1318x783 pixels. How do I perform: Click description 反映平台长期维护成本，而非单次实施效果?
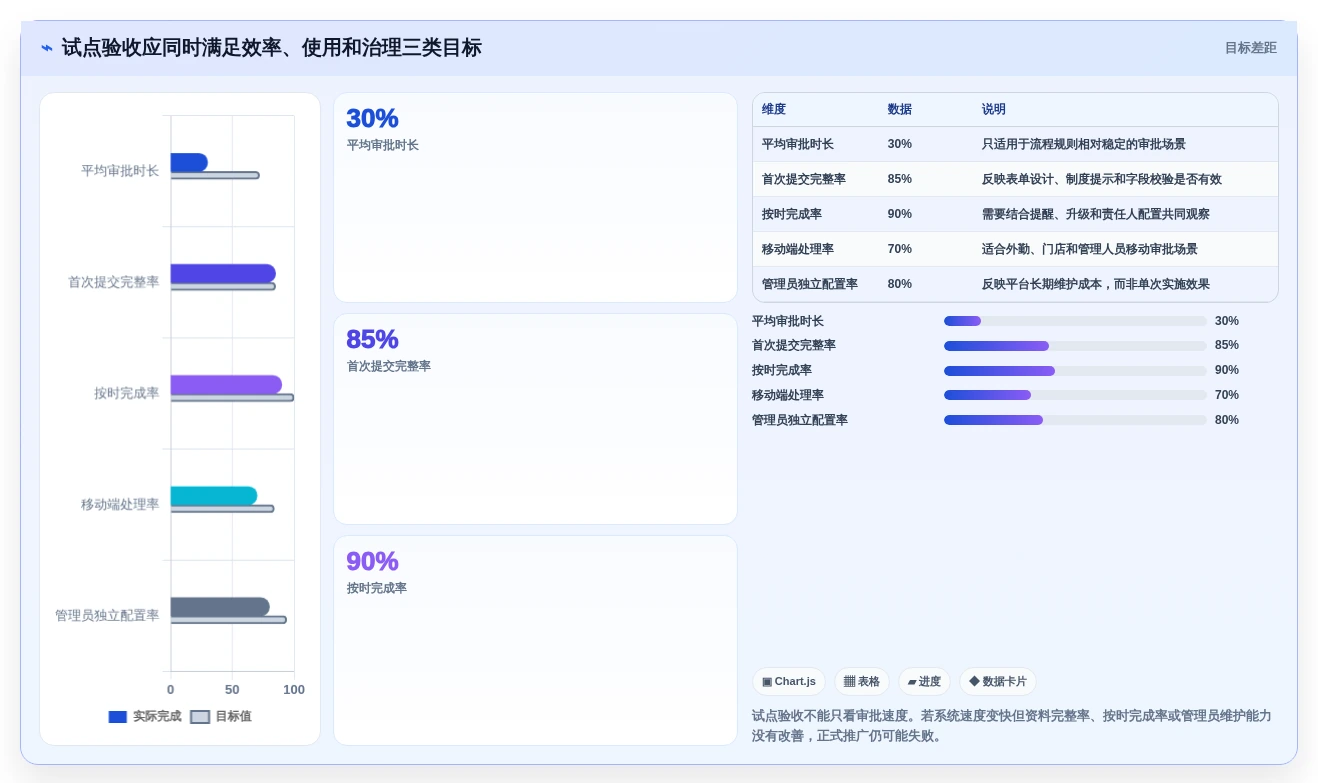[x=1096, y=284]
